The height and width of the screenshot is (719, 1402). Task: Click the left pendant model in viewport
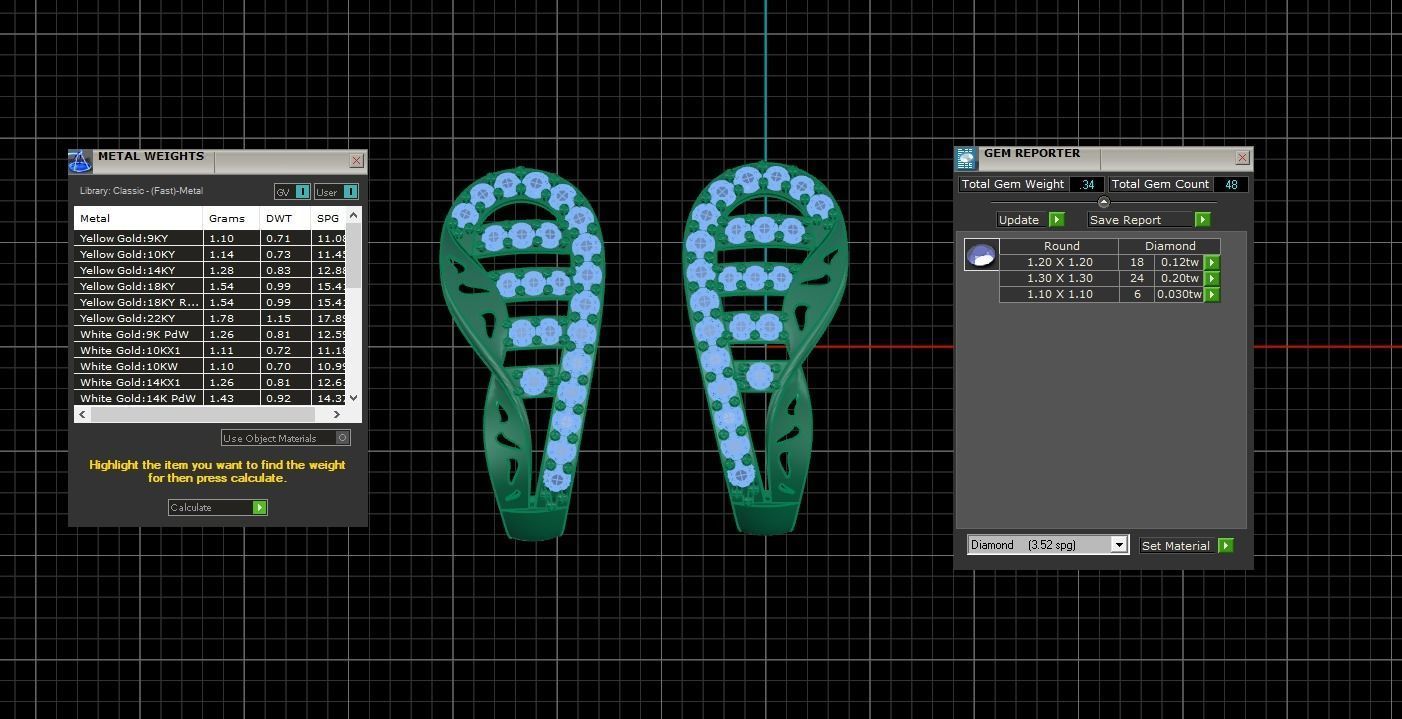click(522, 352)
